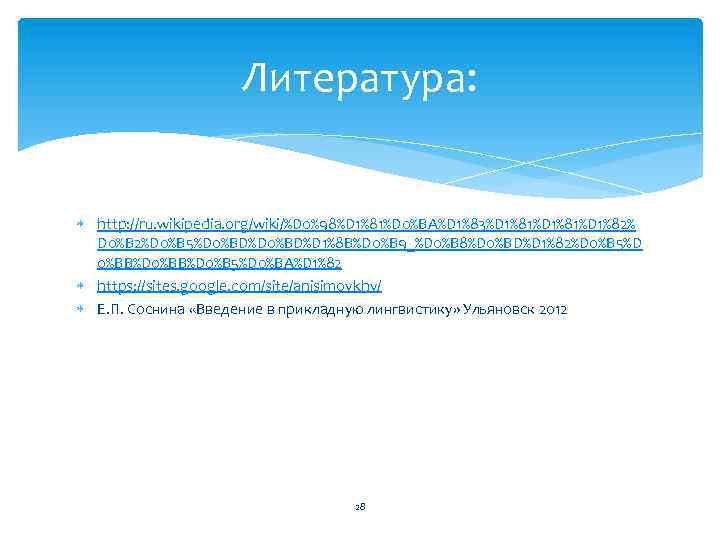Open the ru.wikipedia.org wiki hyperlink
This screenshot has height=540, width=720.
click(x=369, y=243)
